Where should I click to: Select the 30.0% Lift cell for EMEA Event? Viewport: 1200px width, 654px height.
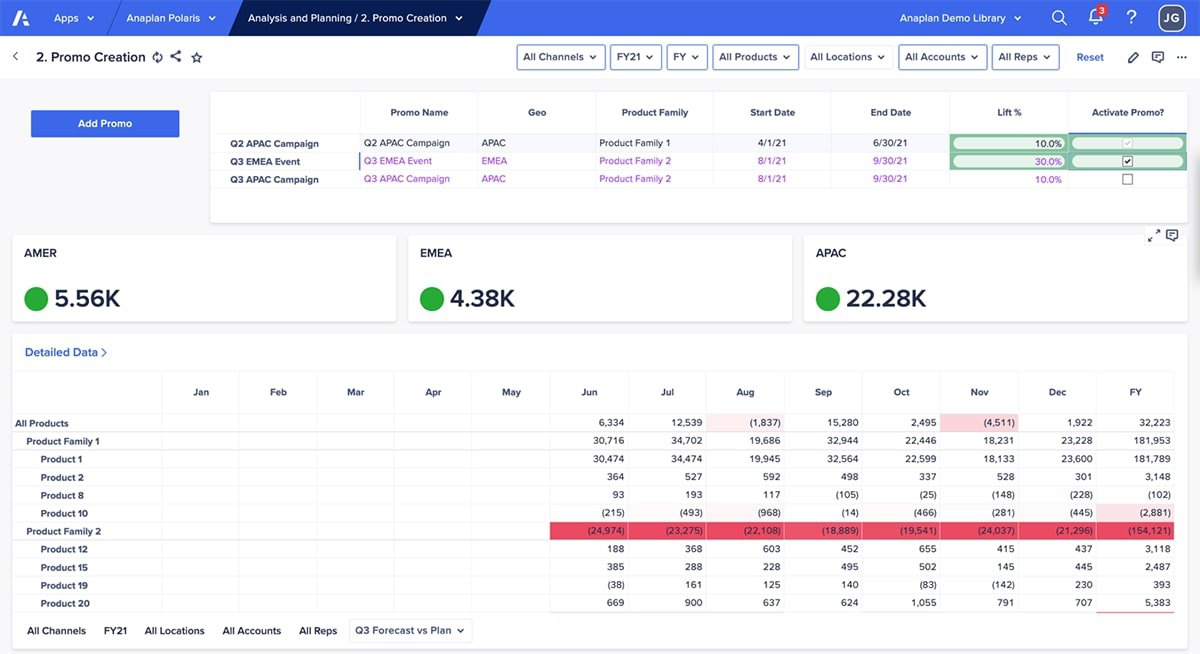tap(1007, 161)
